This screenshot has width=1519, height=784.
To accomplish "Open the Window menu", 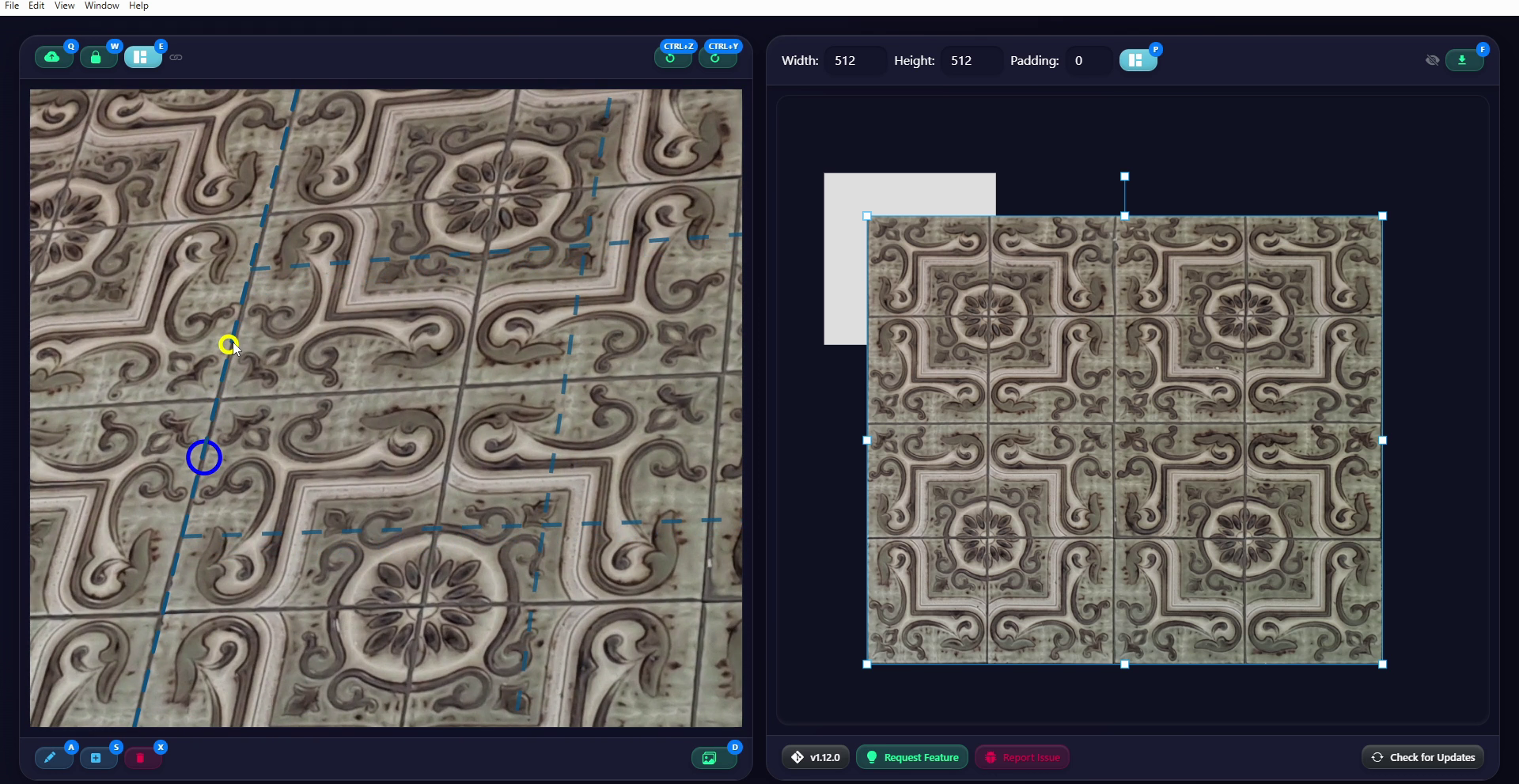I will pos(102,6).
